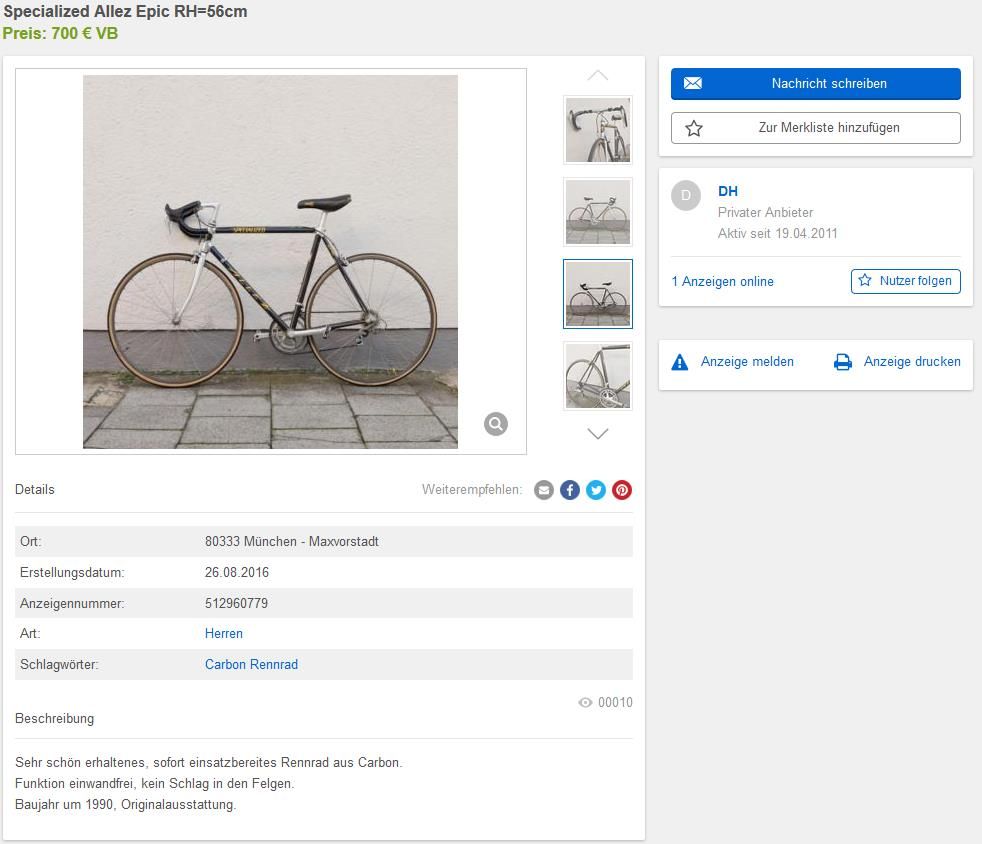Share listing via email icon
This screenshot has width=982, height=844.
544,490
